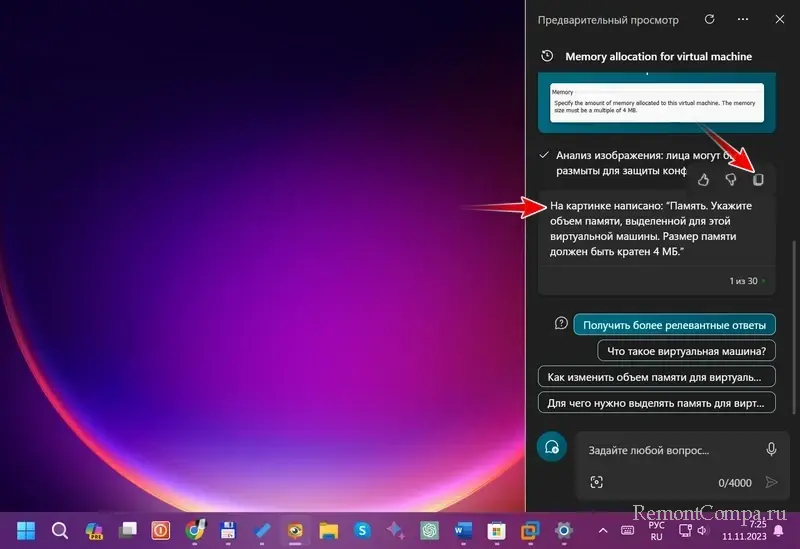Open the notification bell in taskbar
Viewport: 800px width, 549px height.
(779, 530)
